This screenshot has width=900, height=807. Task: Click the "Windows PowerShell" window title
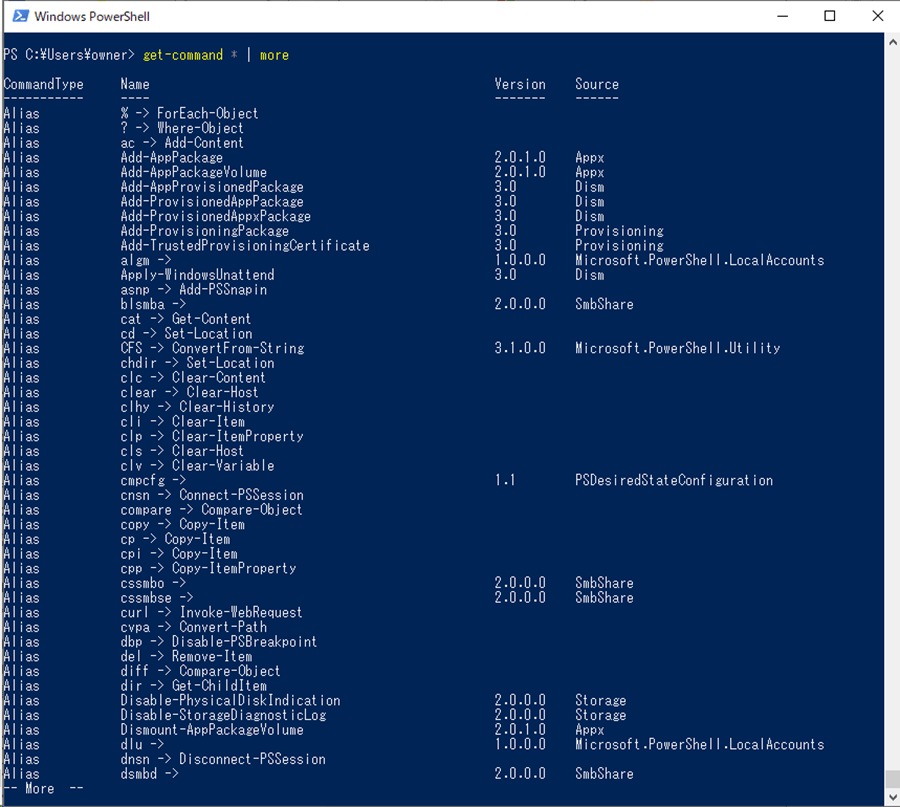click(92, 17)
